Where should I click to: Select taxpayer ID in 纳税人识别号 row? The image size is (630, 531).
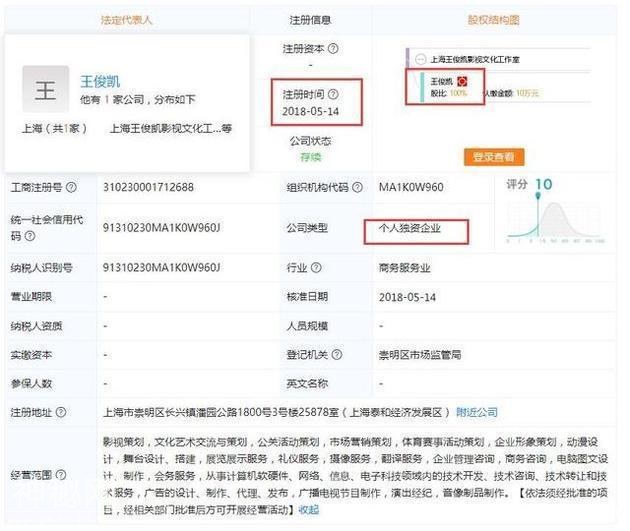tap(162, 268)
